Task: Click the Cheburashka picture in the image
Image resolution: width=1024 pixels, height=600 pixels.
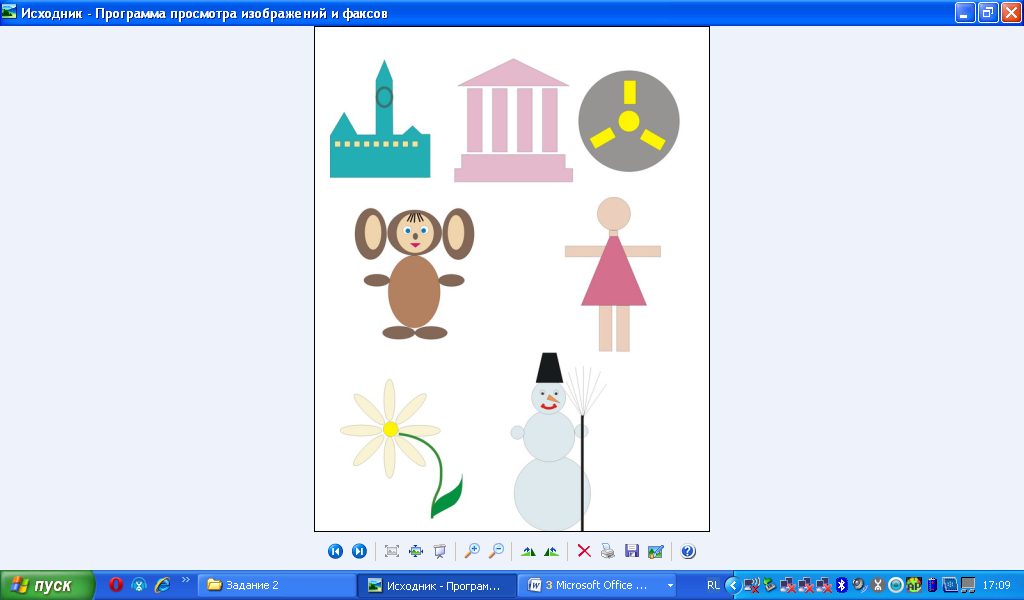Action: tap(415, 274)
